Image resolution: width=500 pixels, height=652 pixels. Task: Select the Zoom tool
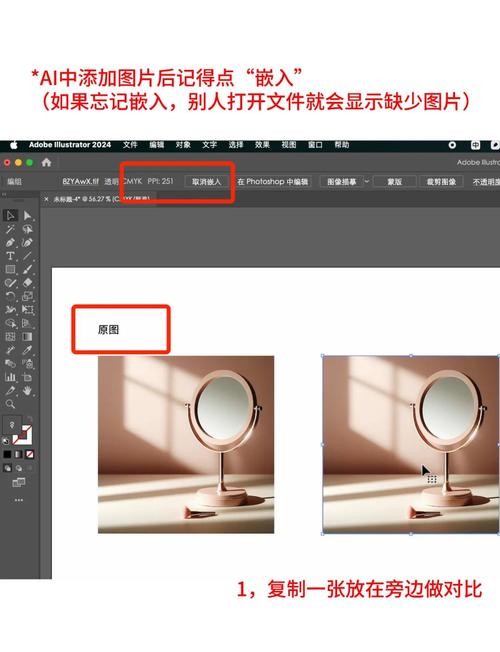click(x=10, y=404)
